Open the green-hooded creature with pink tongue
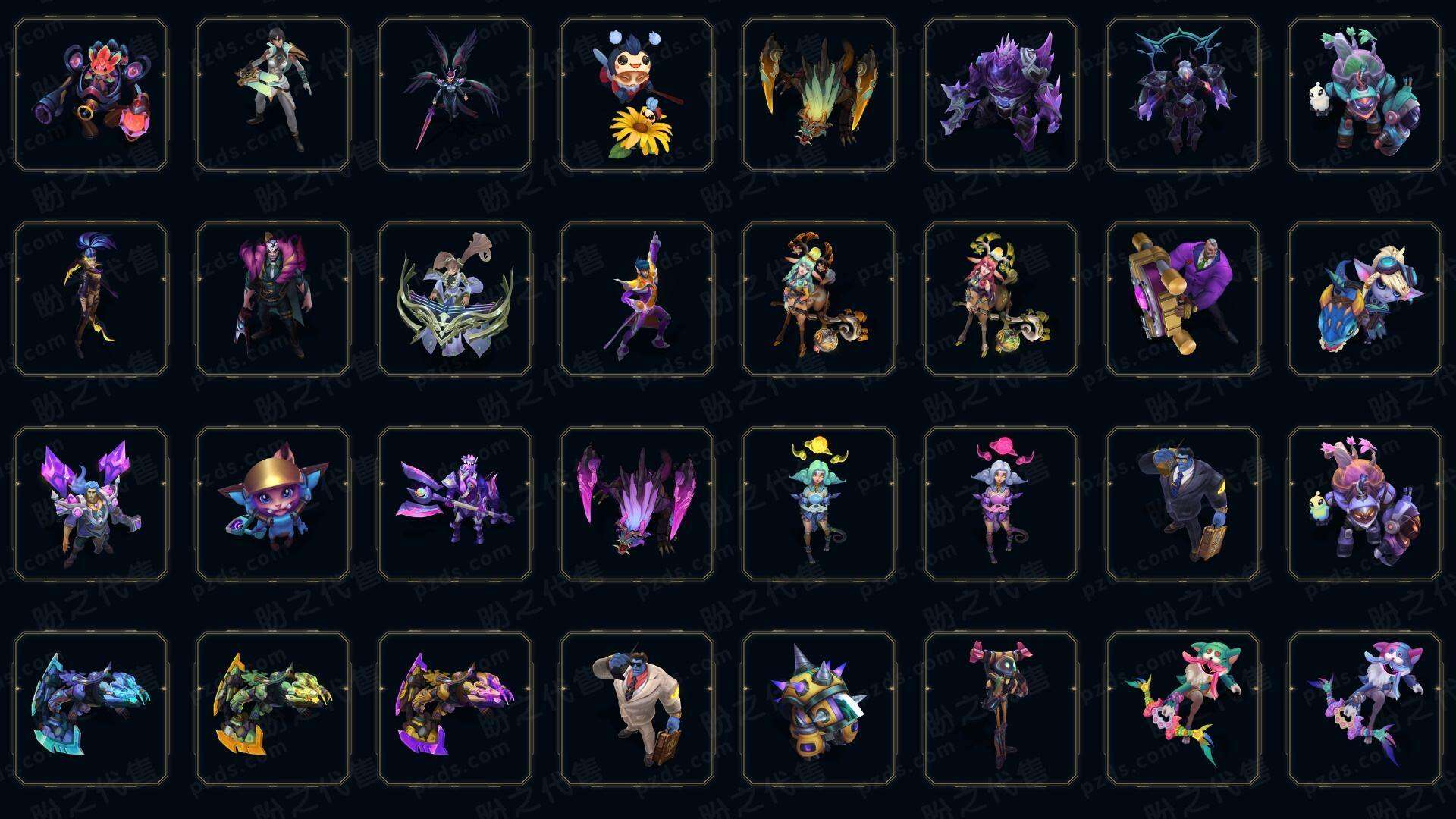The width and height of the screenshot is (1456, 819). coord(1183,708)
